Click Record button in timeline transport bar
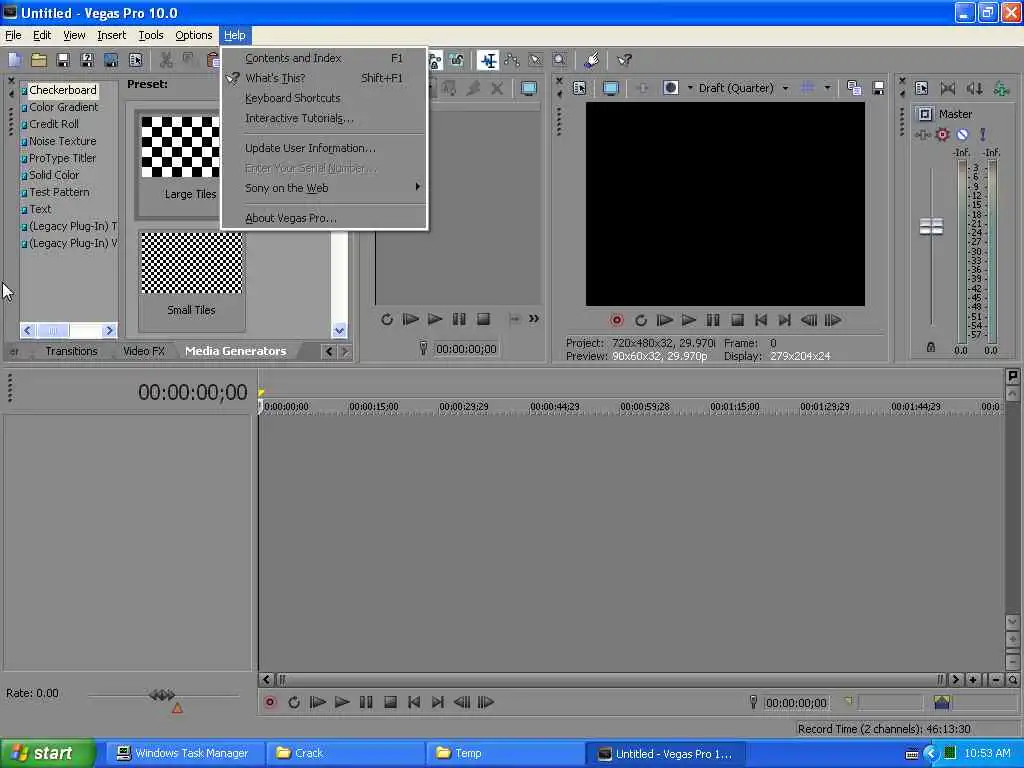The image size is (1024, 768). click(x=270, y=703)
